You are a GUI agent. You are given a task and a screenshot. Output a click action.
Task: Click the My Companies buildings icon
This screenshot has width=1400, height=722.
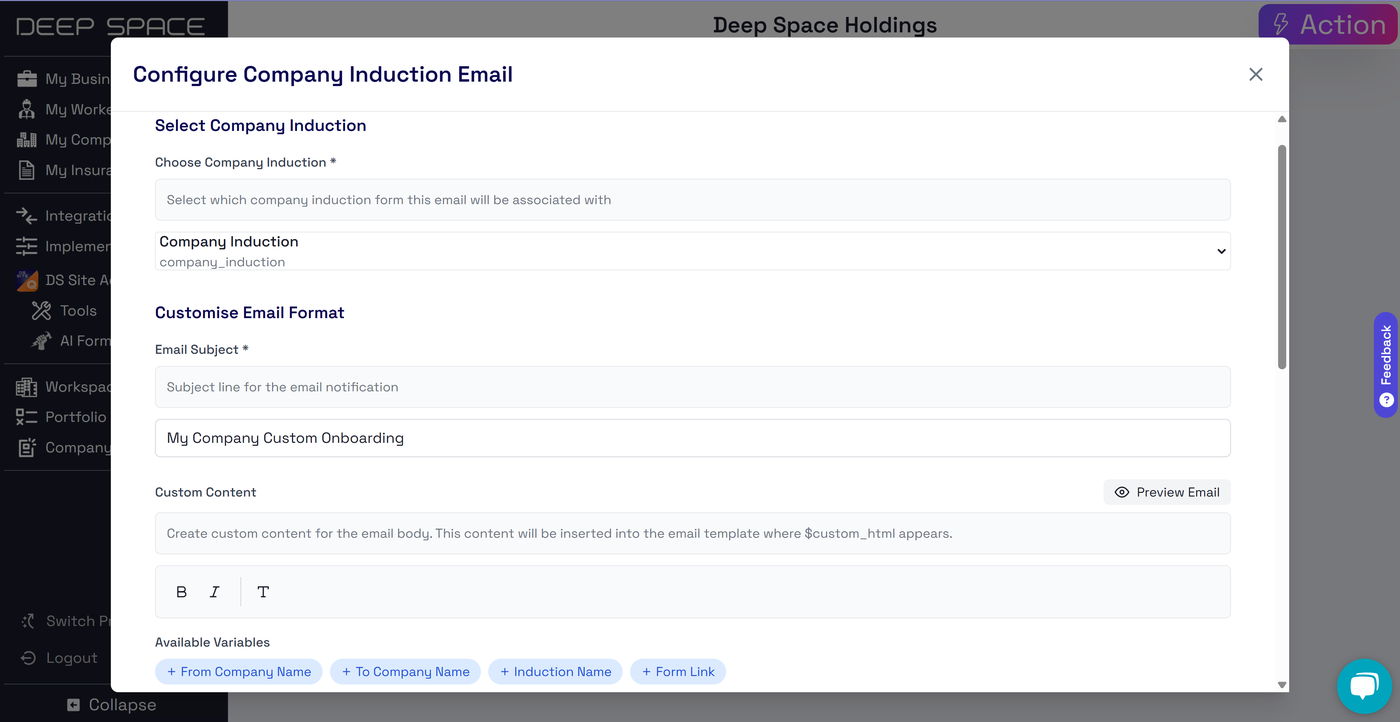[x=27, y=140]
